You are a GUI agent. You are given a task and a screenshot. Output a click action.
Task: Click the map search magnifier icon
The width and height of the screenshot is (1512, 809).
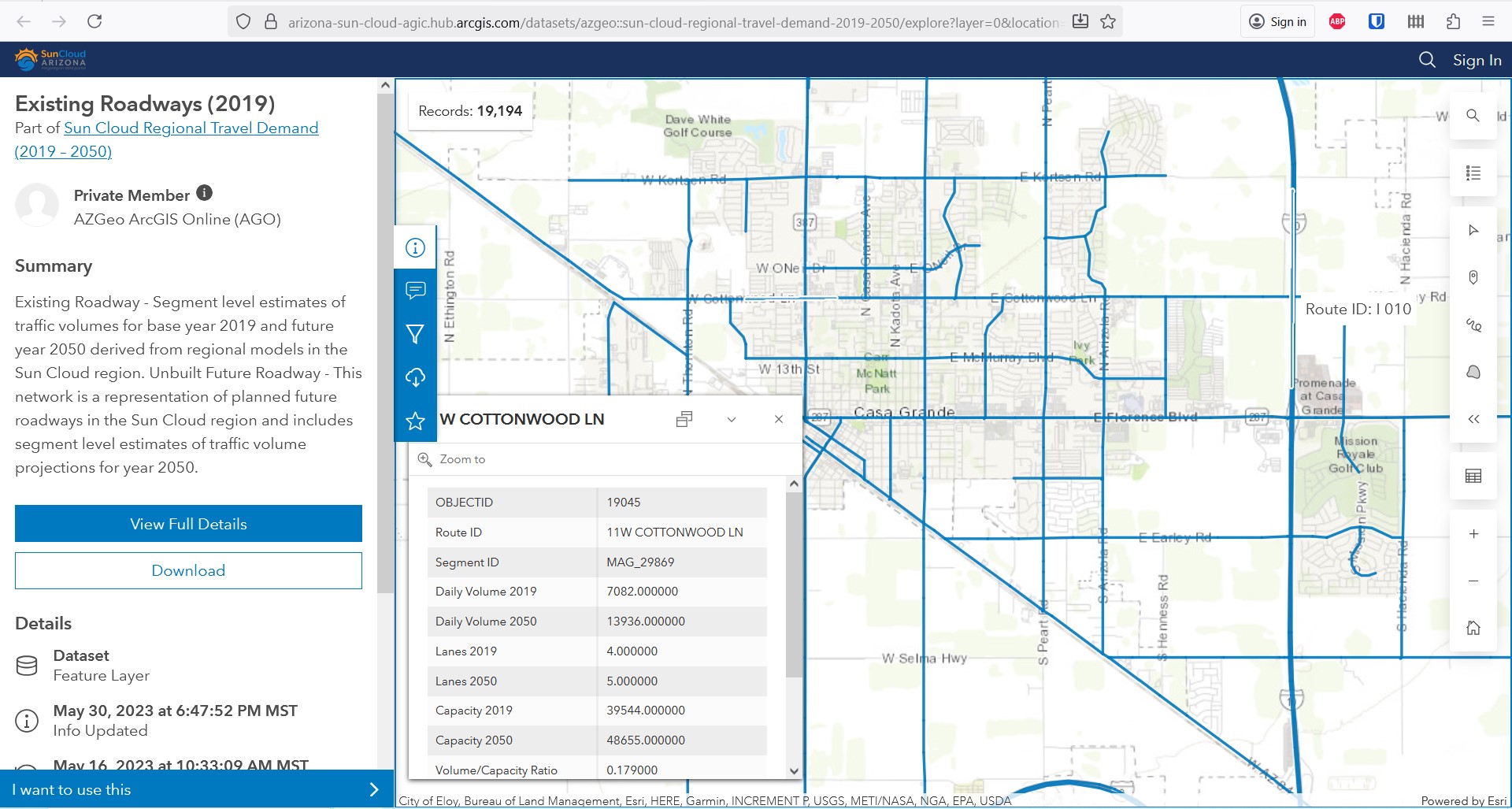pos(1473,116)
